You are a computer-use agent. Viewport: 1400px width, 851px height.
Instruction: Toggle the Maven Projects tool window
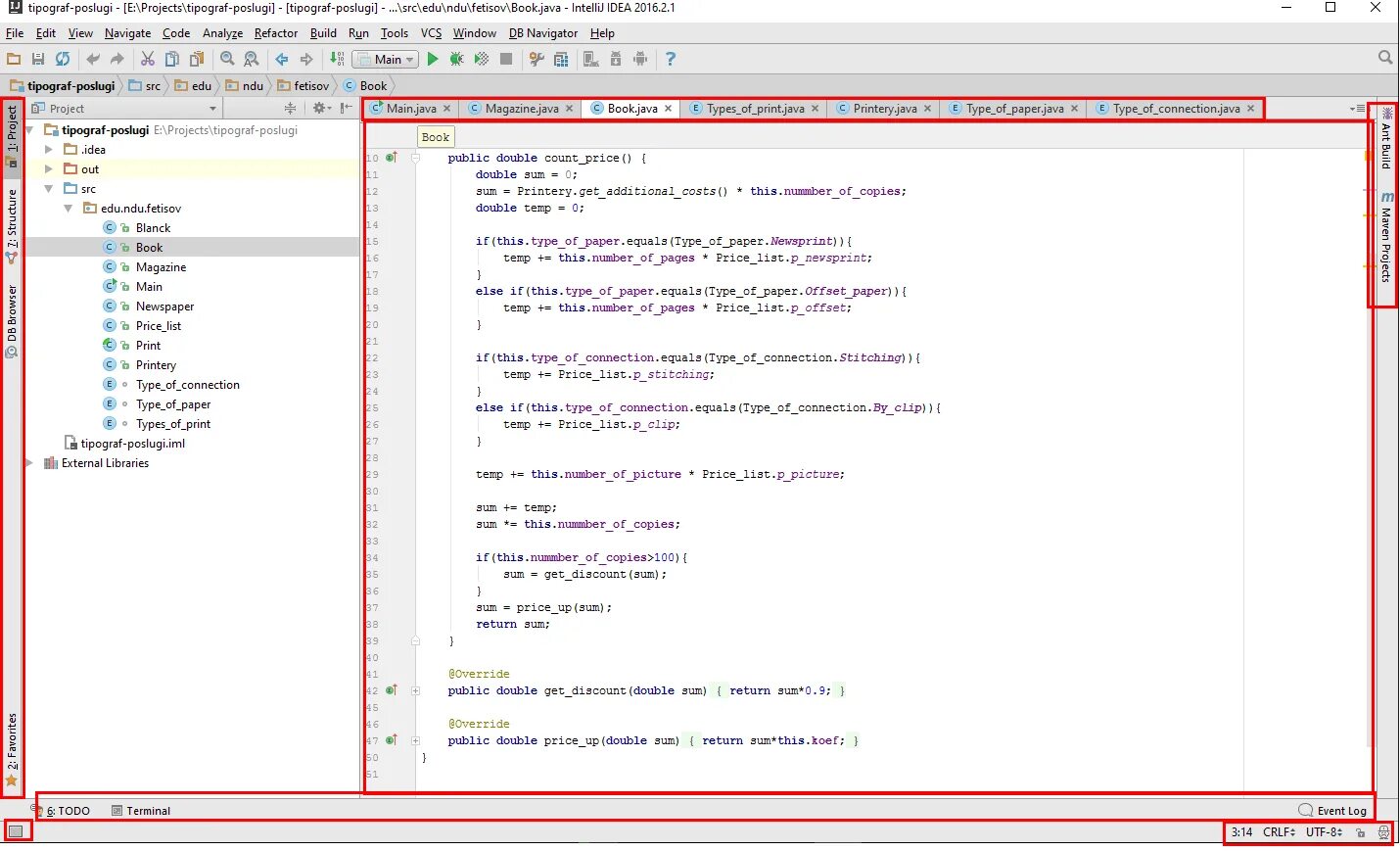(x=1386, y=237)
